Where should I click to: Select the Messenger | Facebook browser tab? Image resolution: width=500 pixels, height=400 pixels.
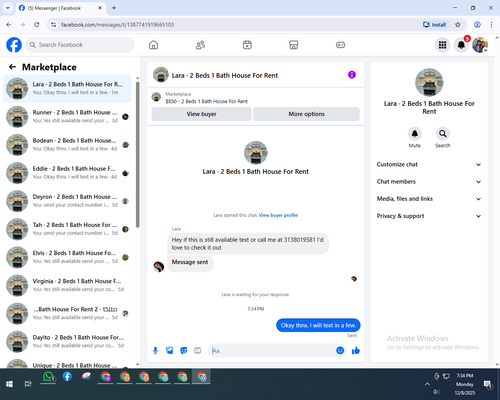60,8
